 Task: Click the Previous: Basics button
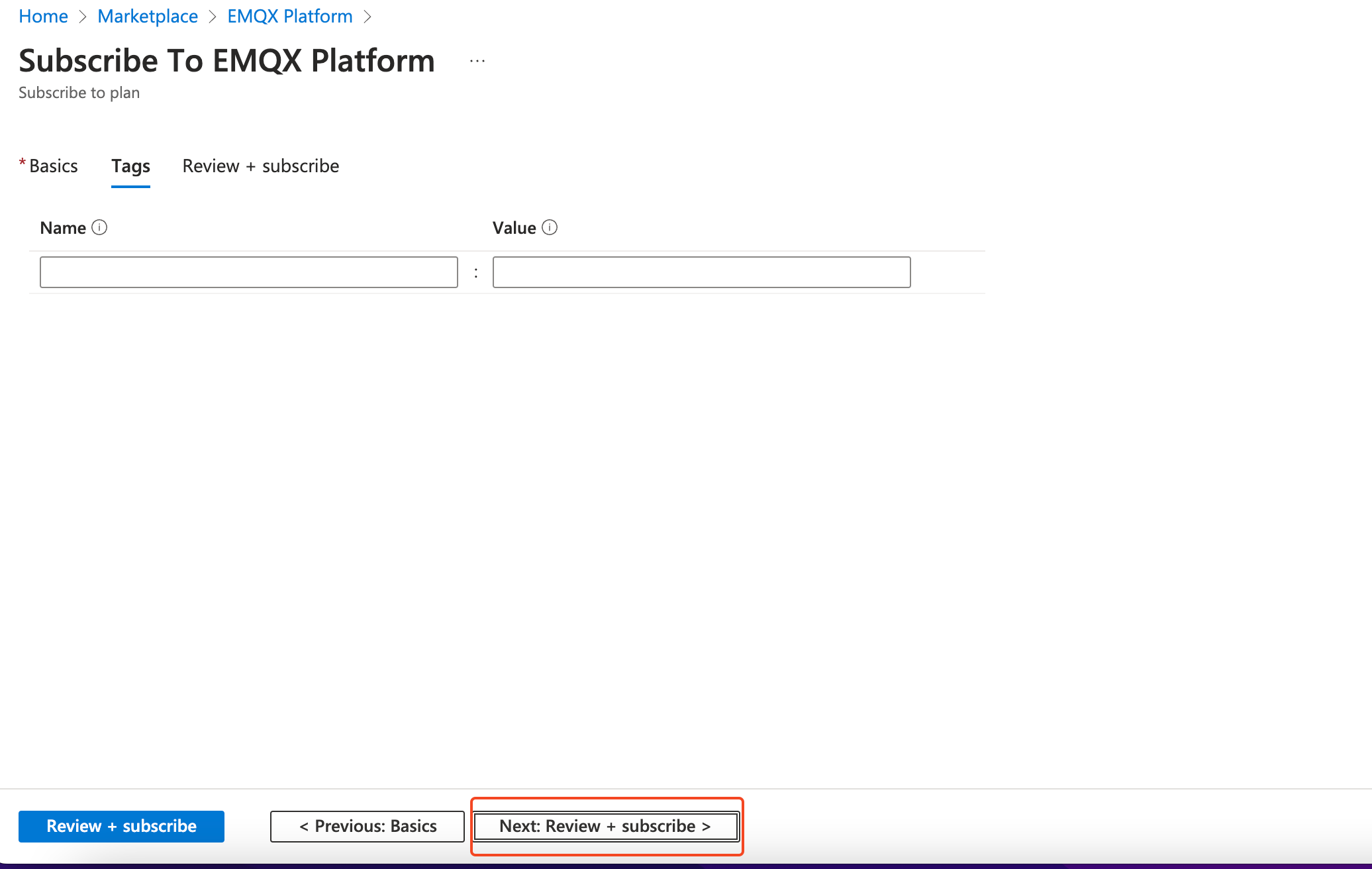click(367, 826)
